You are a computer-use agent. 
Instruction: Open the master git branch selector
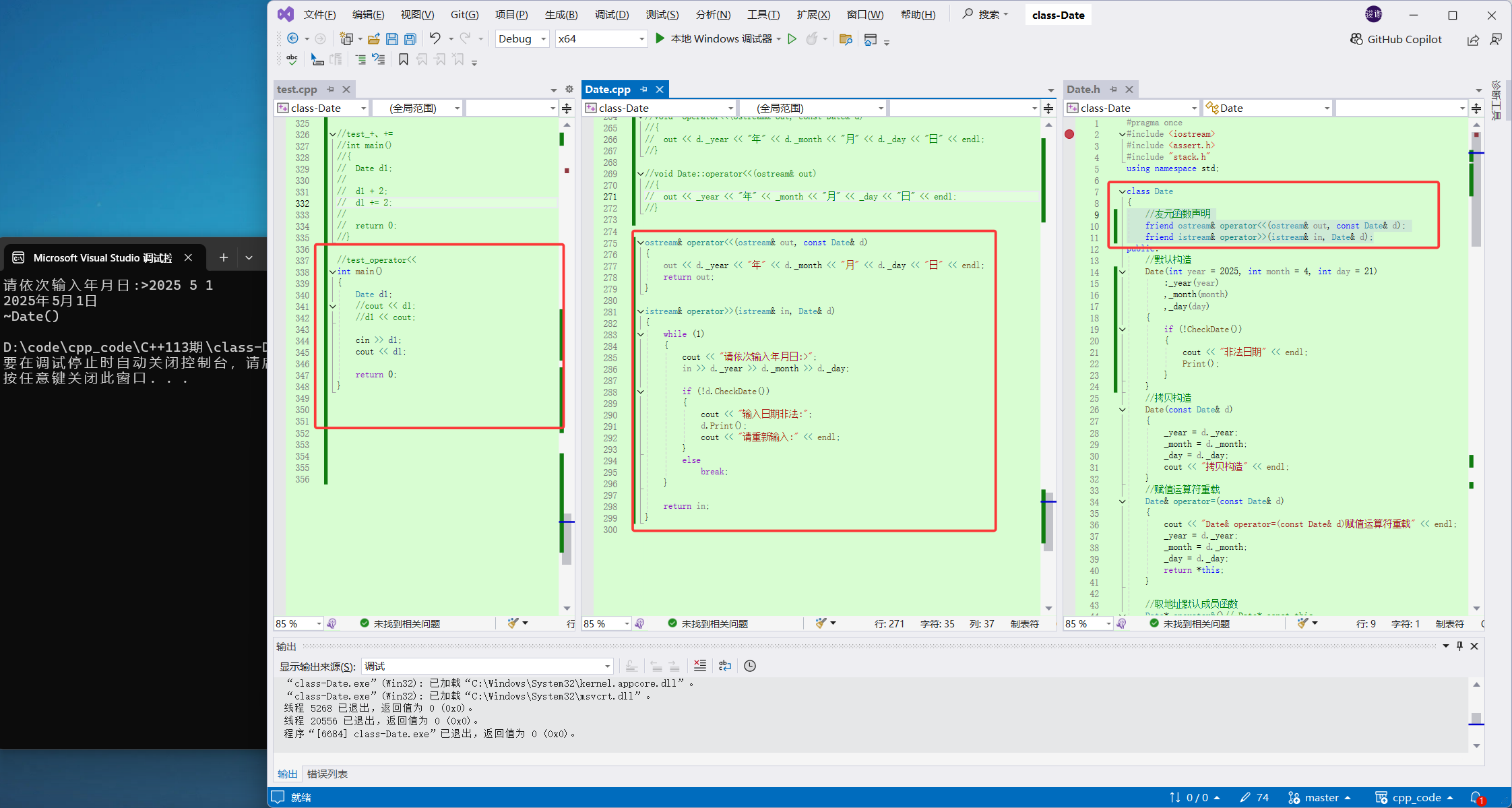[1319, 797]
